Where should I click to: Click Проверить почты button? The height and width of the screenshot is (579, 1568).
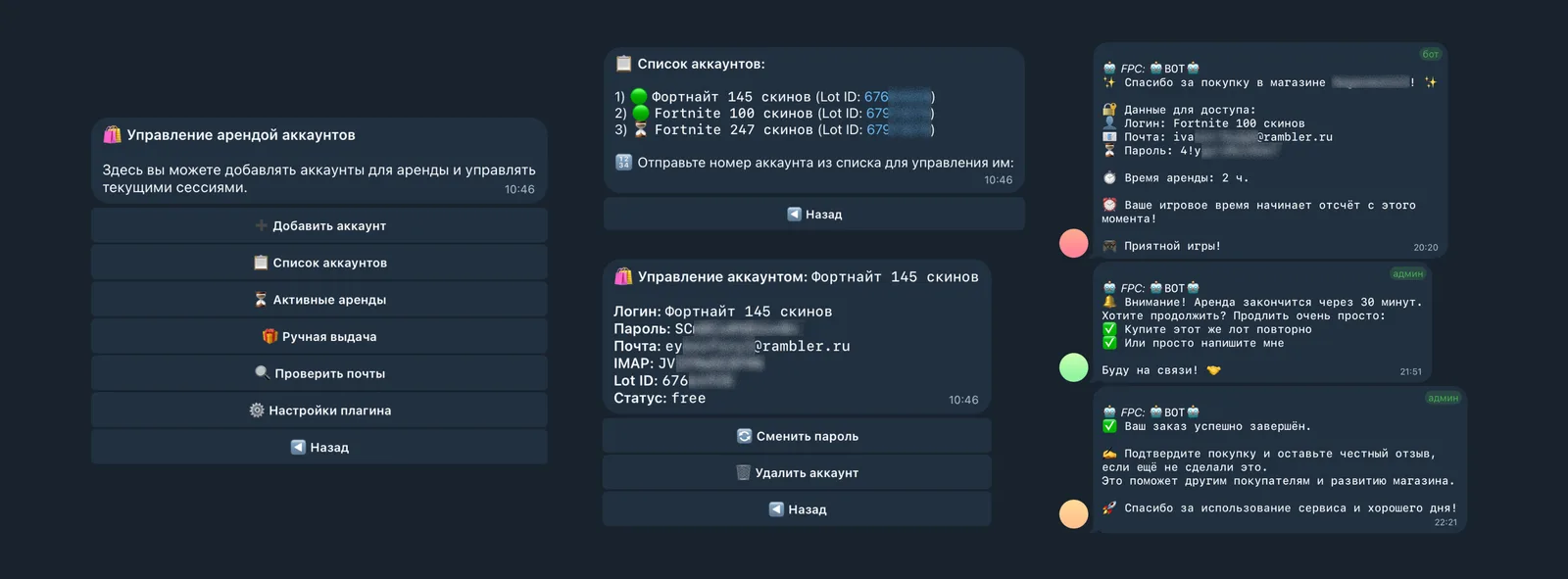[x=319, y=373]
